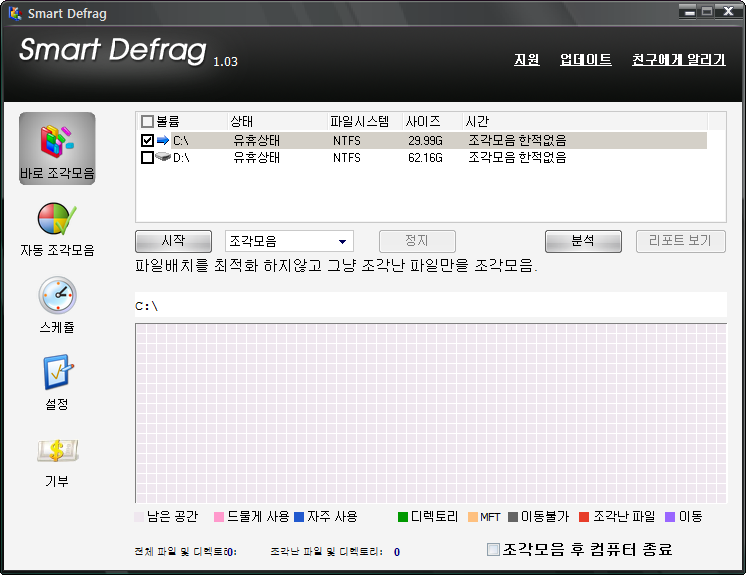Click D:\ row NTFS file system
The width and height of the screenshot is (746, 575).
[347, 157]
